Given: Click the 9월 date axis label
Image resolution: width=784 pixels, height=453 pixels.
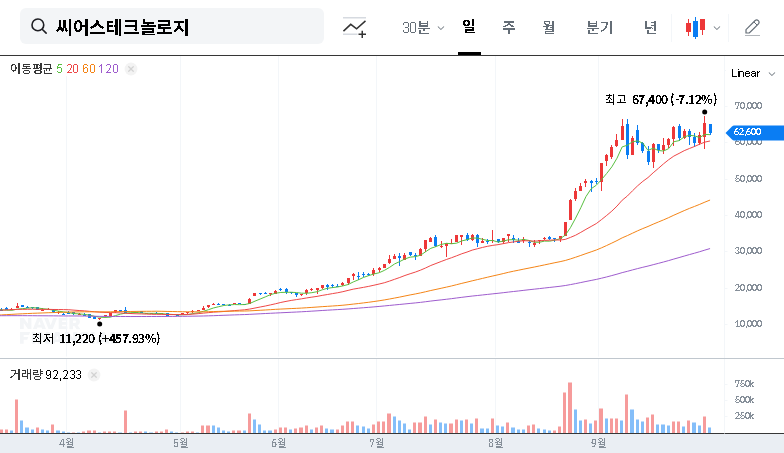Looking at the screenshot, I should [x=598, y=443].
